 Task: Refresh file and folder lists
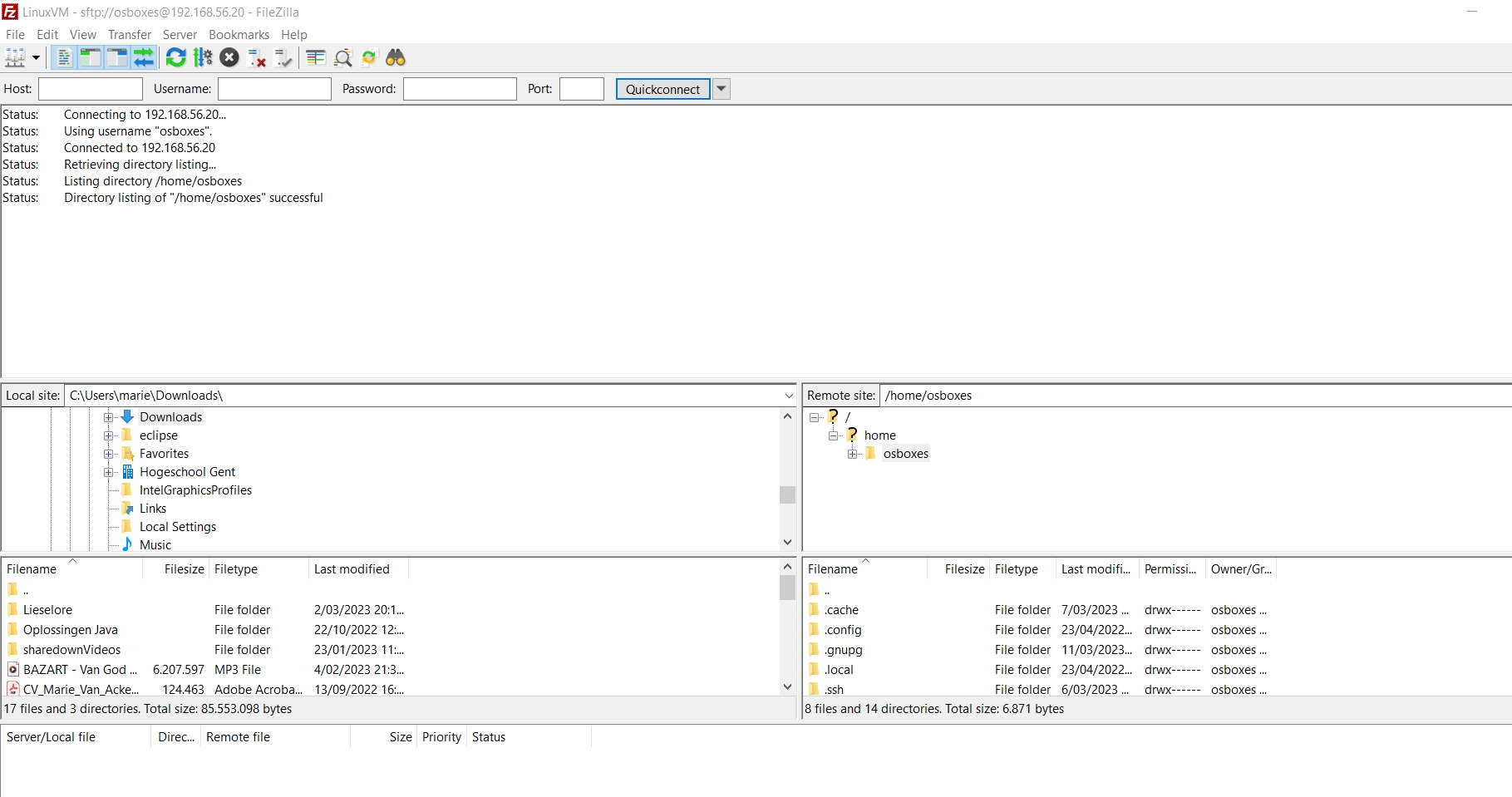[x=175, y=57]
